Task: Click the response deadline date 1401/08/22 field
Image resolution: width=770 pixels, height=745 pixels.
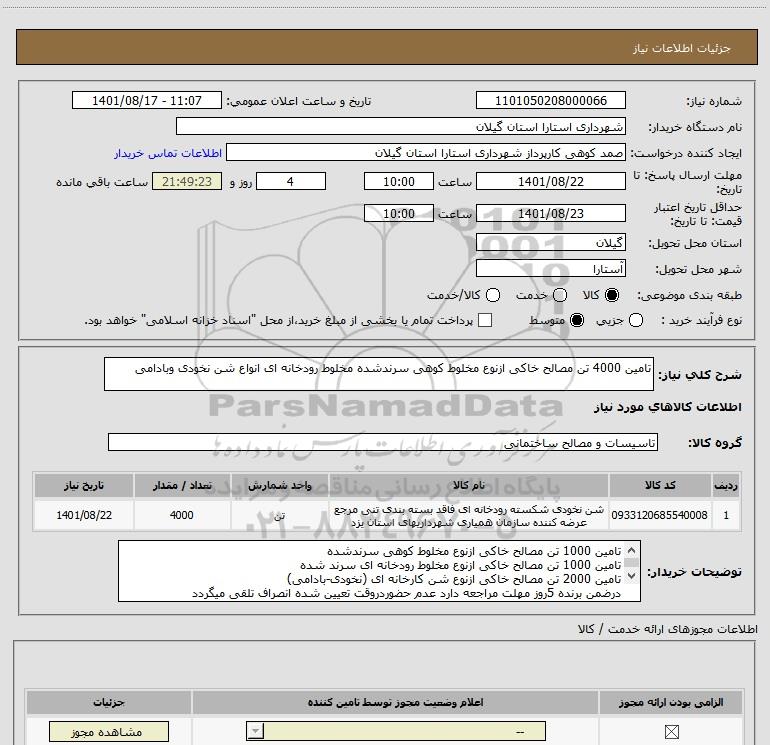Action: tap(550, 181)
